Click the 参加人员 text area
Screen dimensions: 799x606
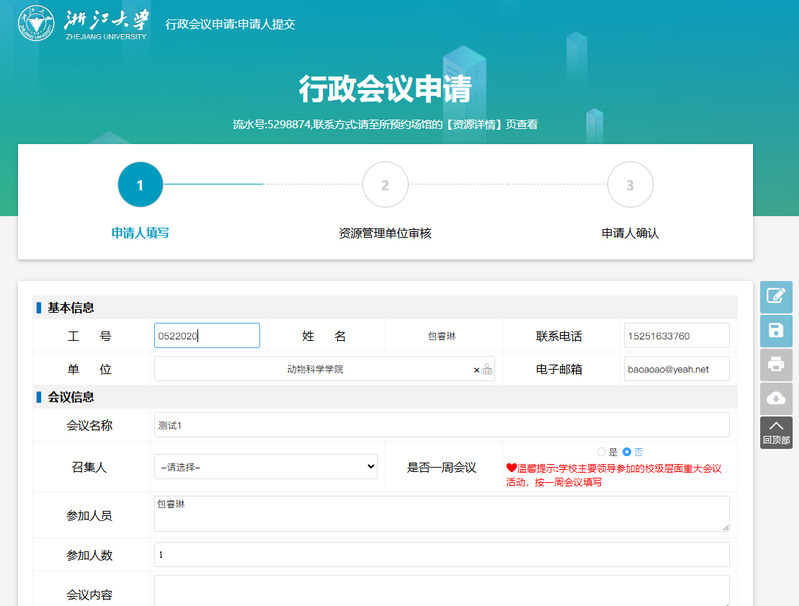coord(441,514)
